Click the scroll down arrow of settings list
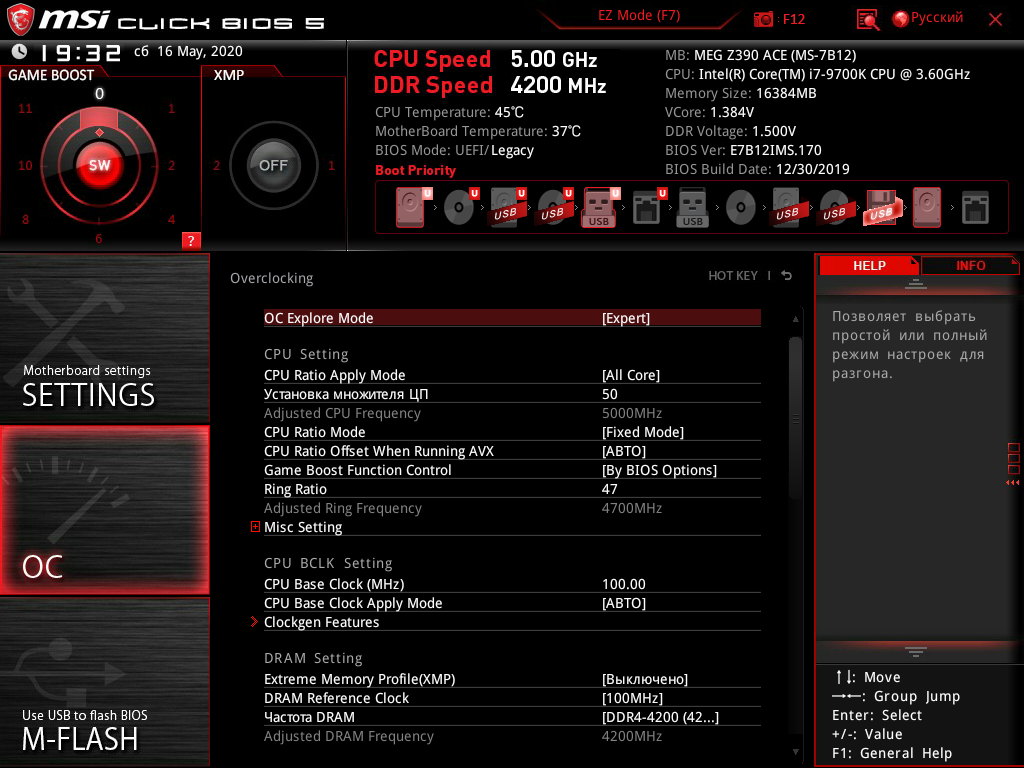Image resolution: width=1024 pixels, height=768 pixels. point(795,752)
